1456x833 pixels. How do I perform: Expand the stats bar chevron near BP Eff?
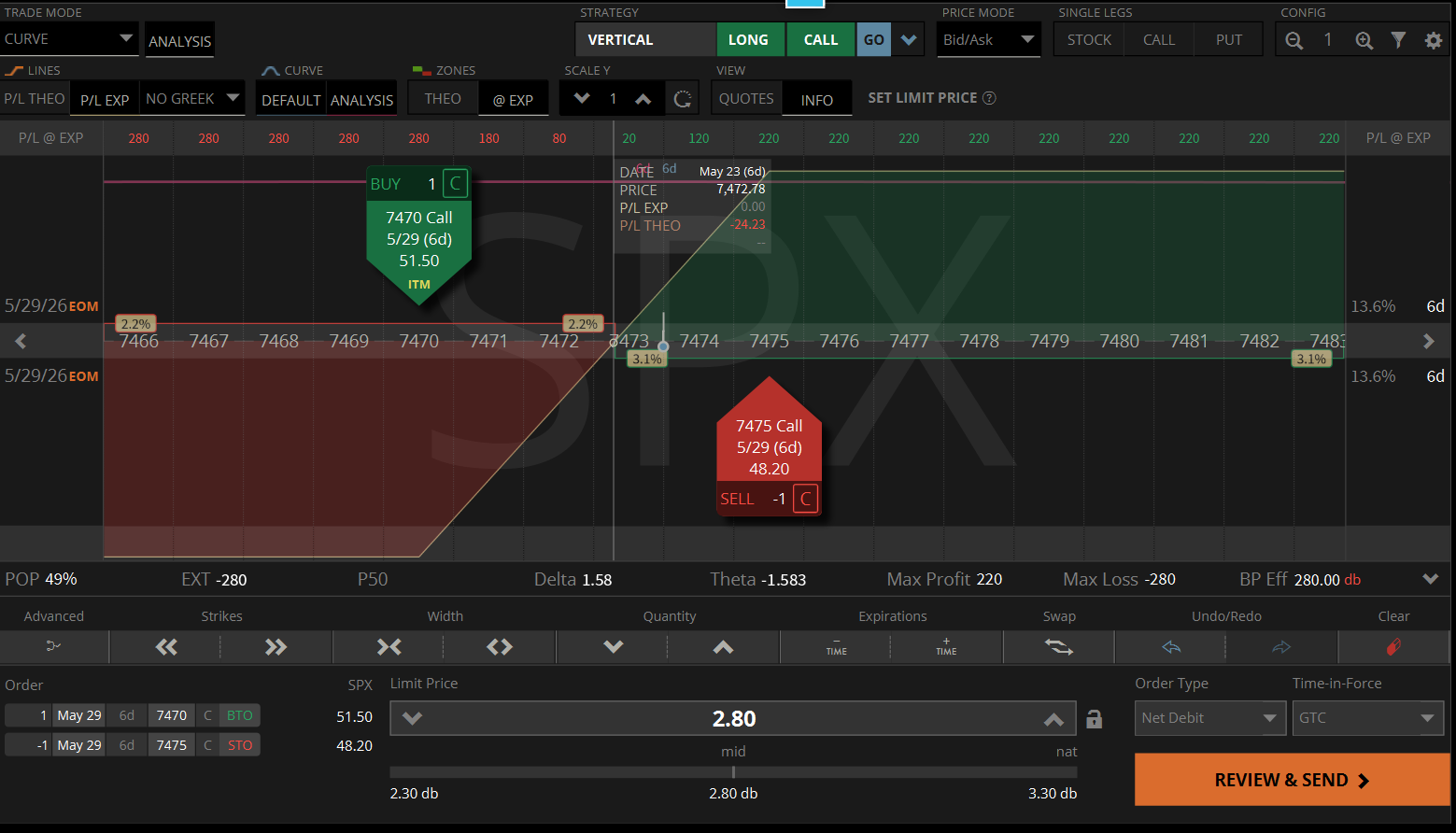[x=1430, y=579]
